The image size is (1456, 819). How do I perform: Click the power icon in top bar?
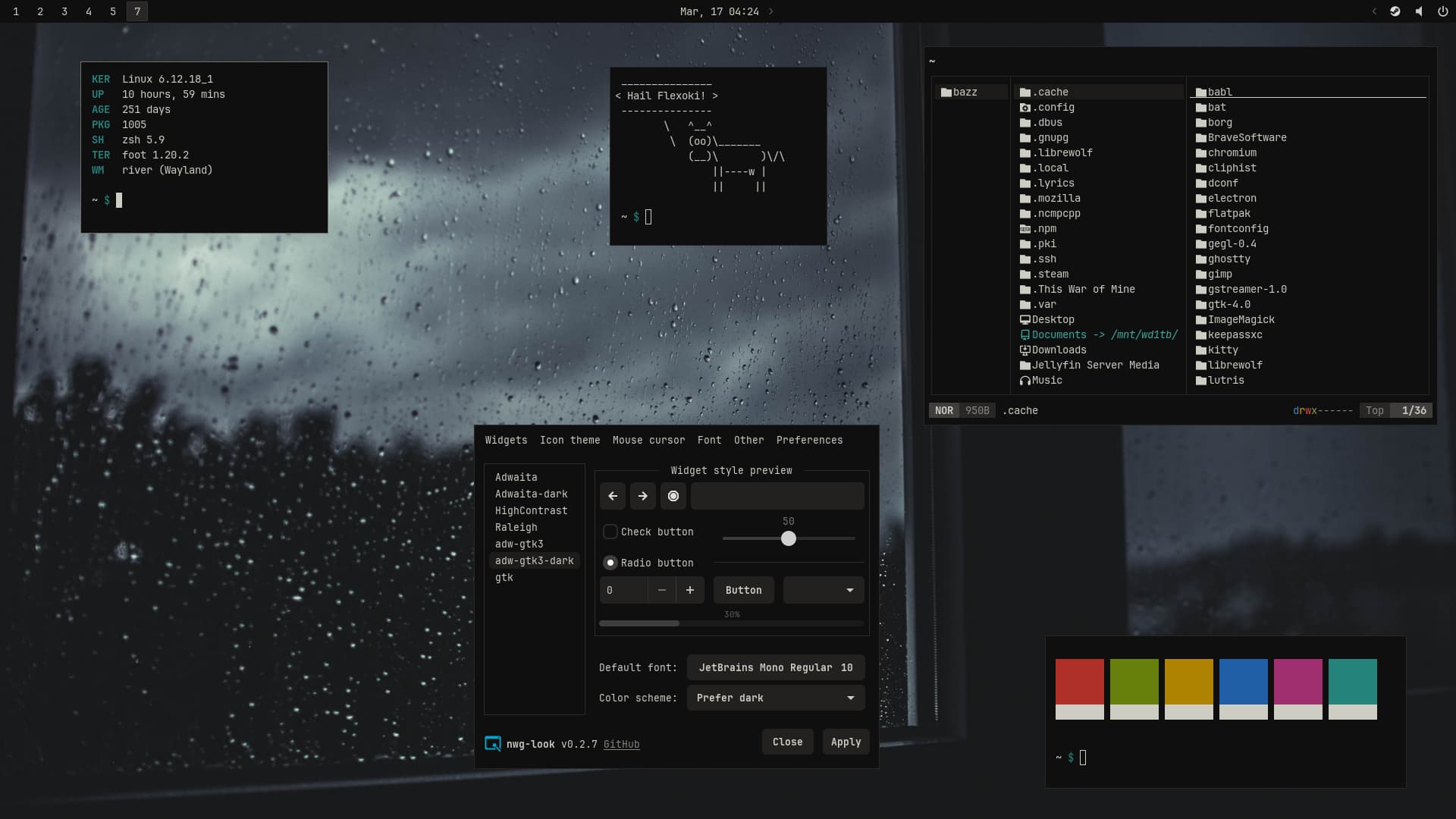point(1442,11)
